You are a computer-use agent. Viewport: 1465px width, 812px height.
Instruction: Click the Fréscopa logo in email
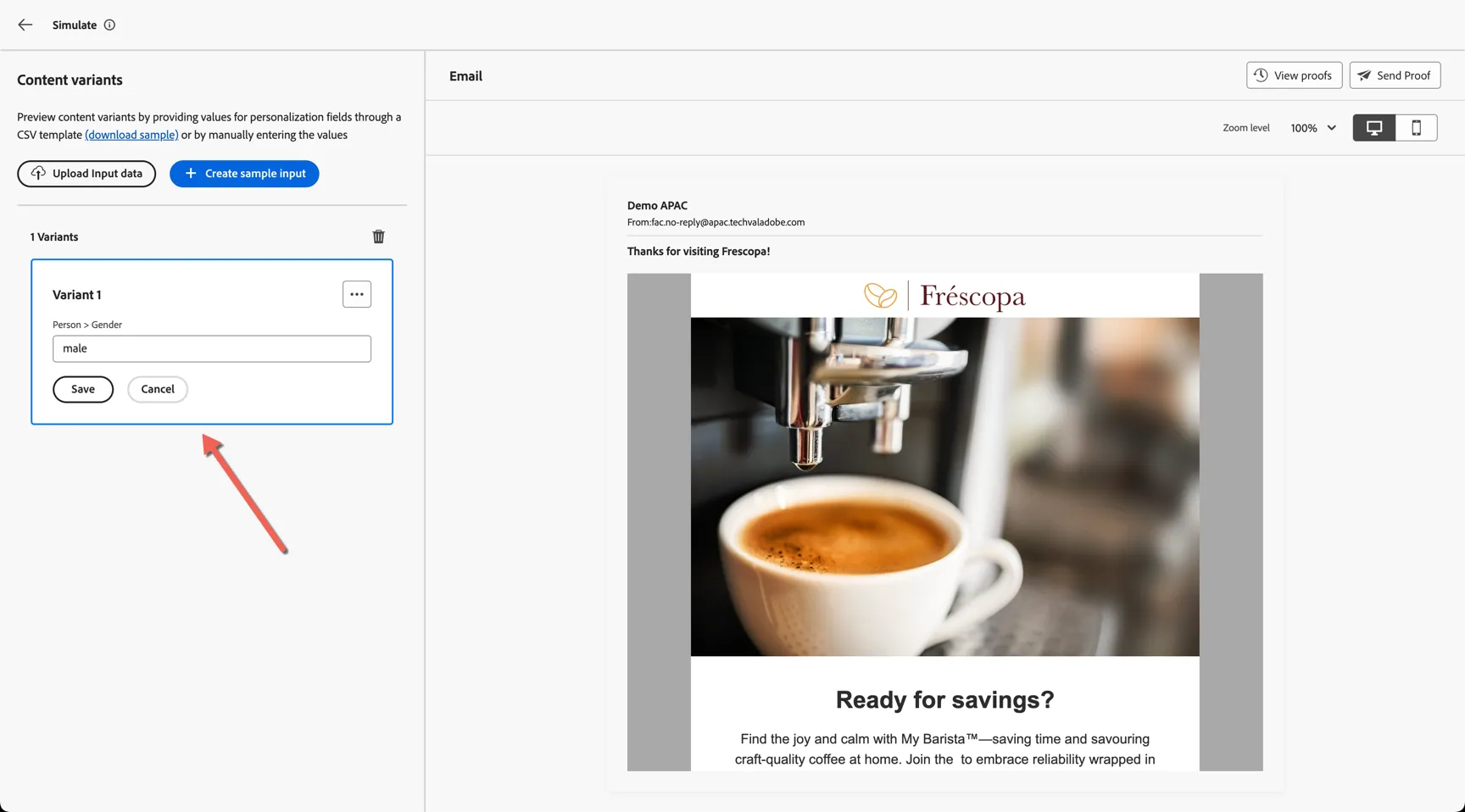click(944, 296)
